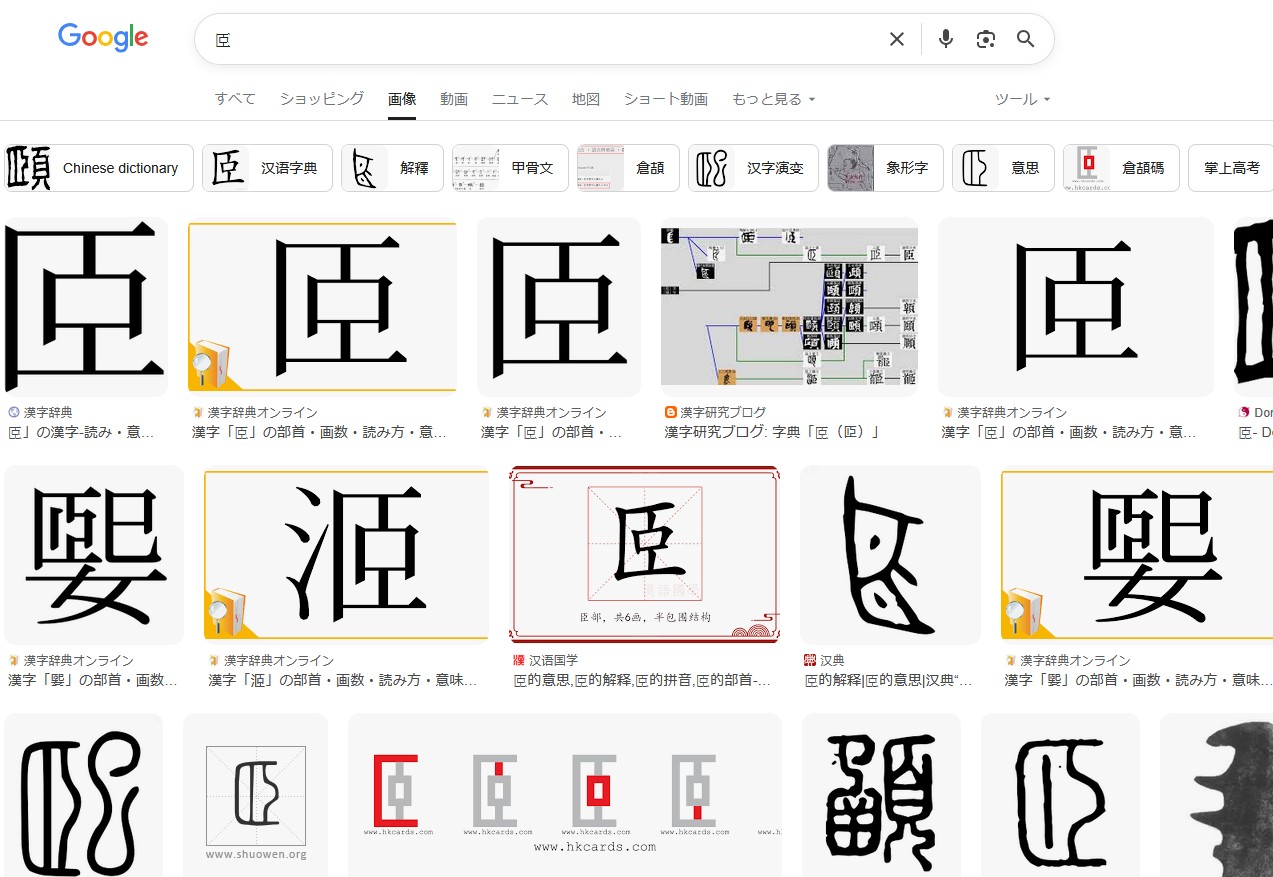
Task: Click the 漢字辞典 source label under first image
Action: (48, 412)
